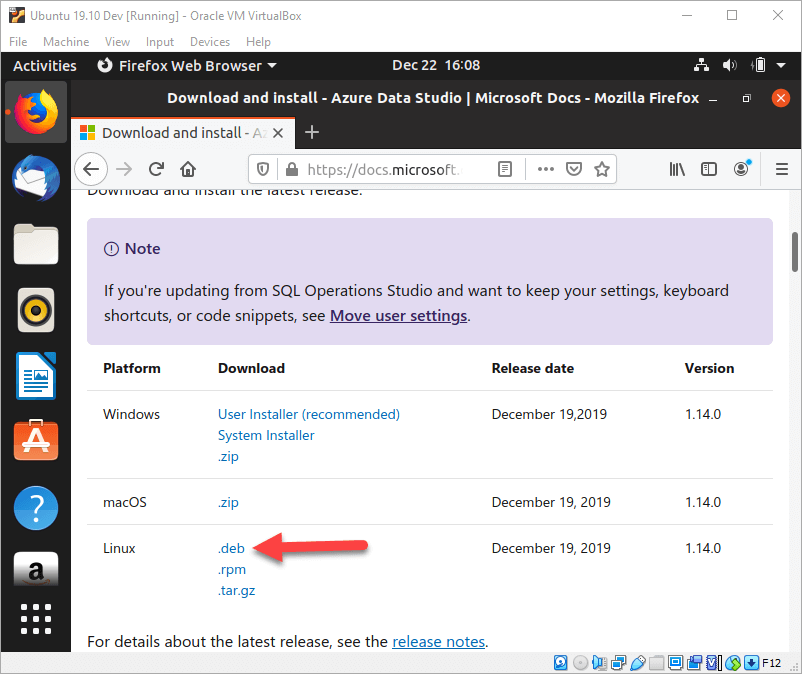Open a new browser tab
802x674 pixels.
tap(312, 132)
